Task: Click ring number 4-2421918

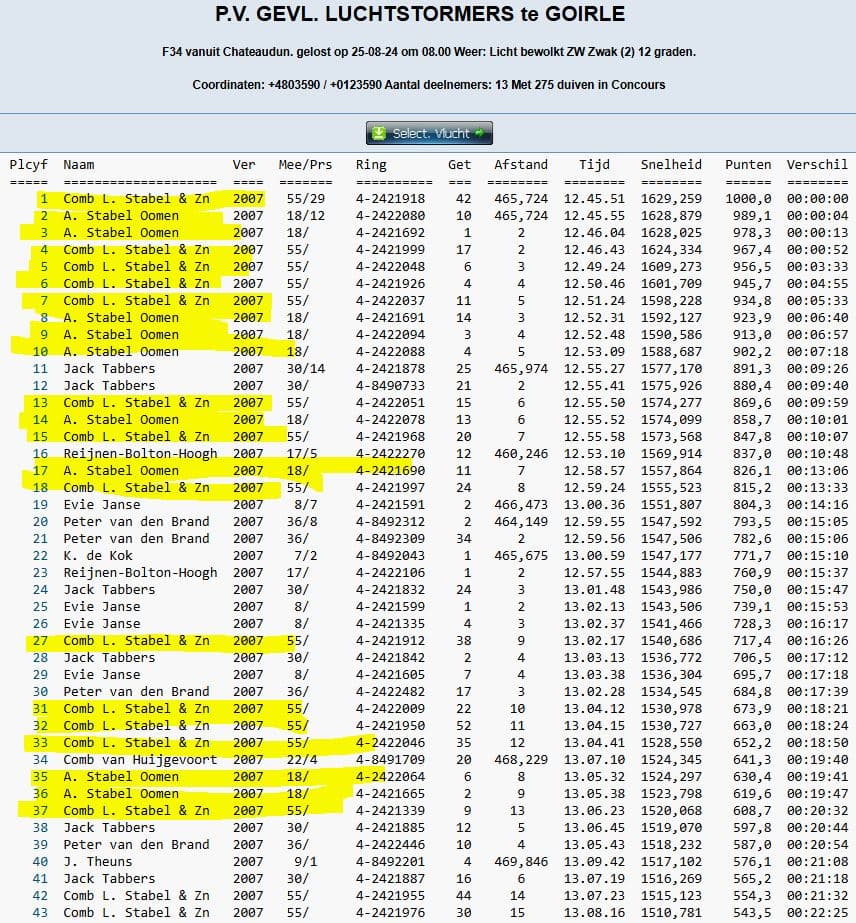Action: (x=391, y=198)
